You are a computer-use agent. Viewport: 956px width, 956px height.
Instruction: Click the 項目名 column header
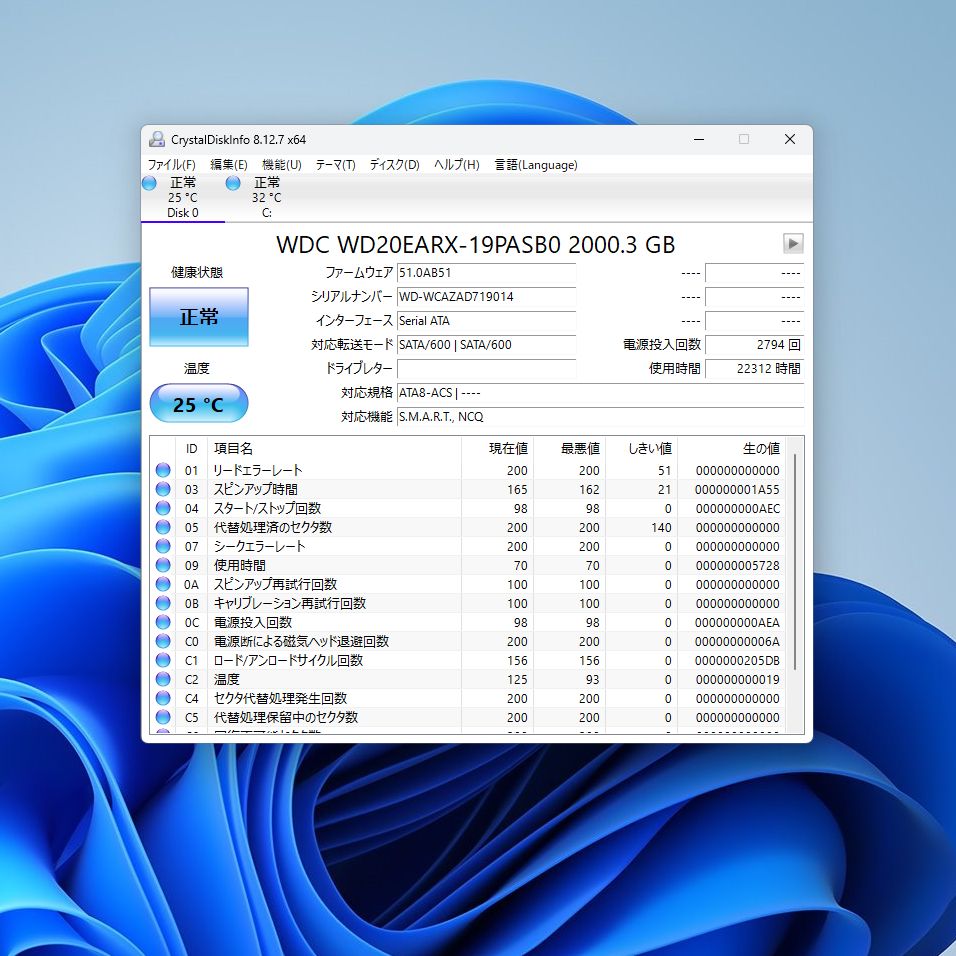334,449
